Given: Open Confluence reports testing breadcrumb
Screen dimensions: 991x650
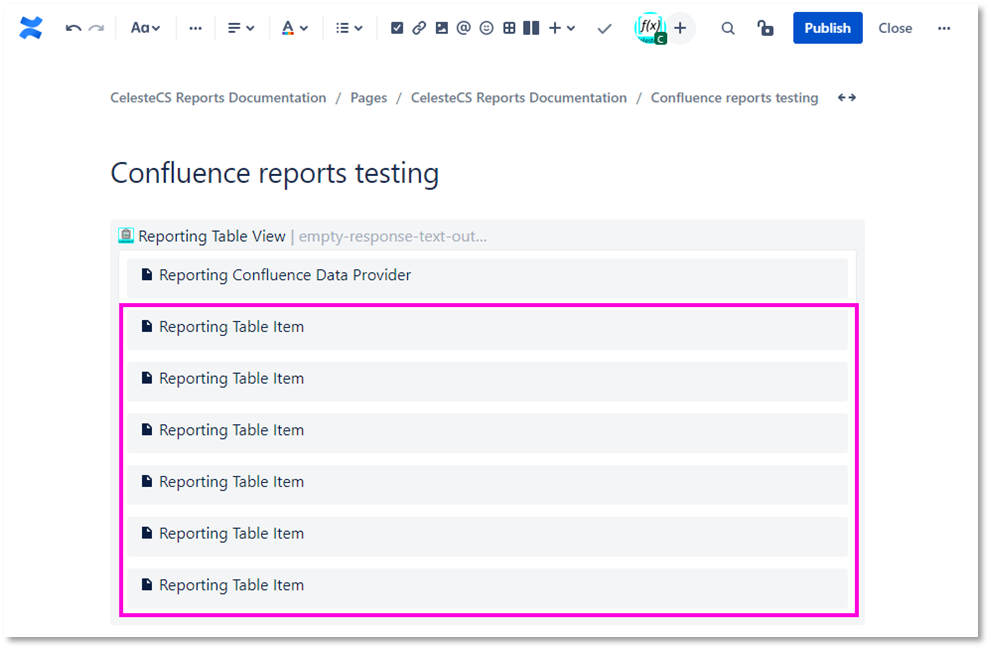Looking at the screenshot, I should pyautogui.click(x=734, y=97).
